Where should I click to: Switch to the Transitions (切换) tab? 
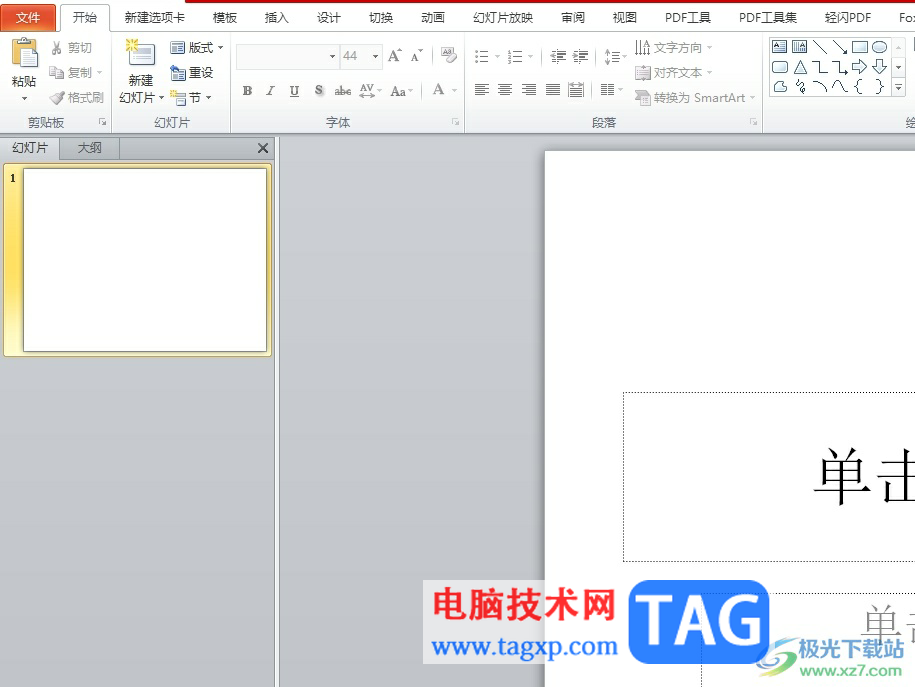pos(381,18)
